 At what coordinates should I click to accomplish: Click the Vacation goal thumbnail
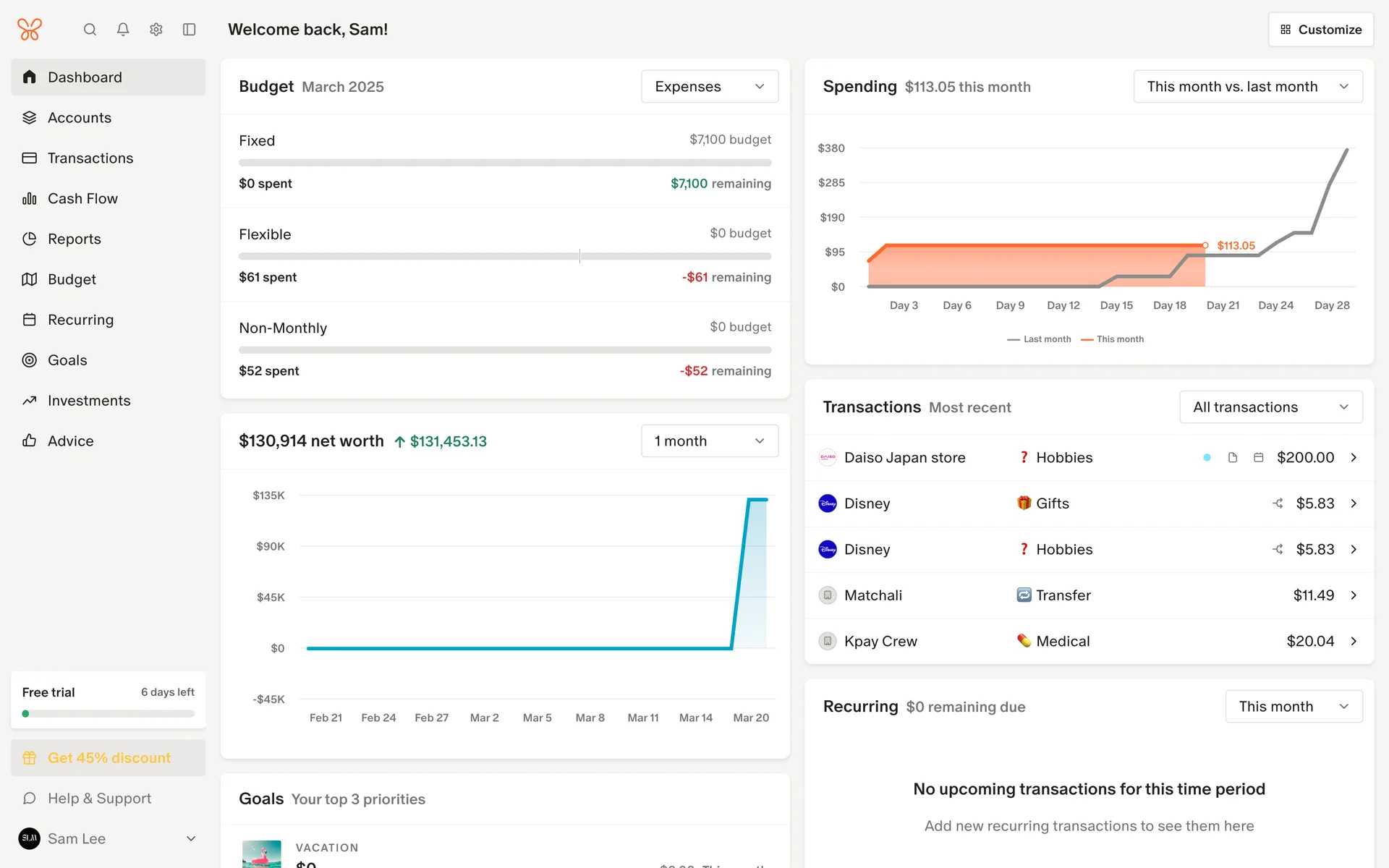261,854
